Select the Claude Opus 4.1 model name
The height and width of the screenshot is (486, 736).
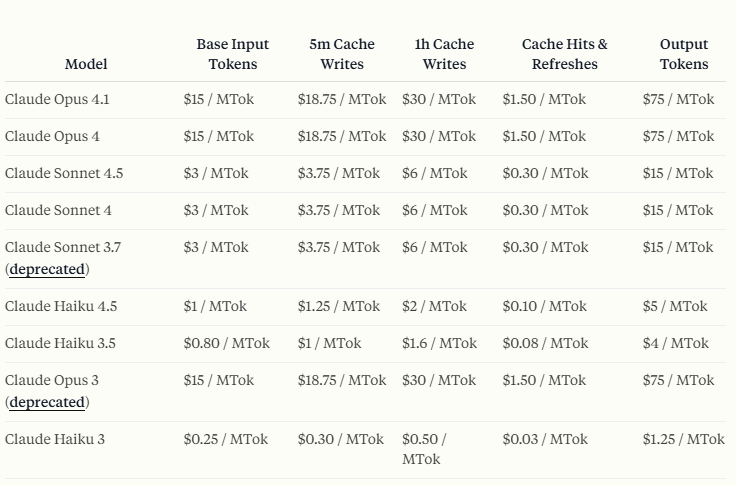tap(57, 99)
